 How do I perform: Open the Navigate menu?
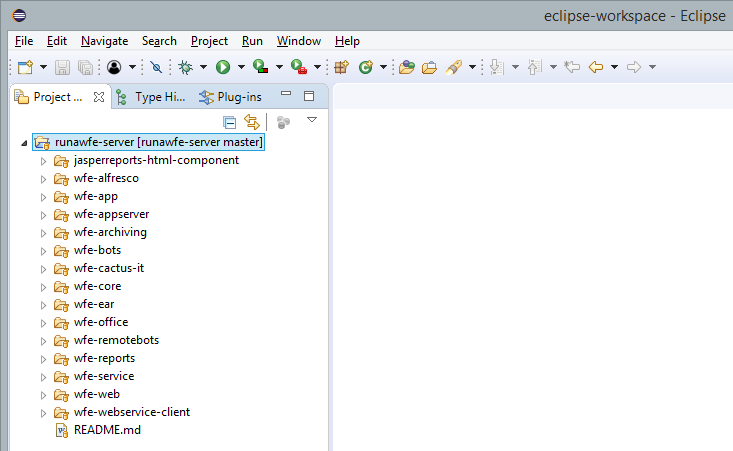pos(104,41)
